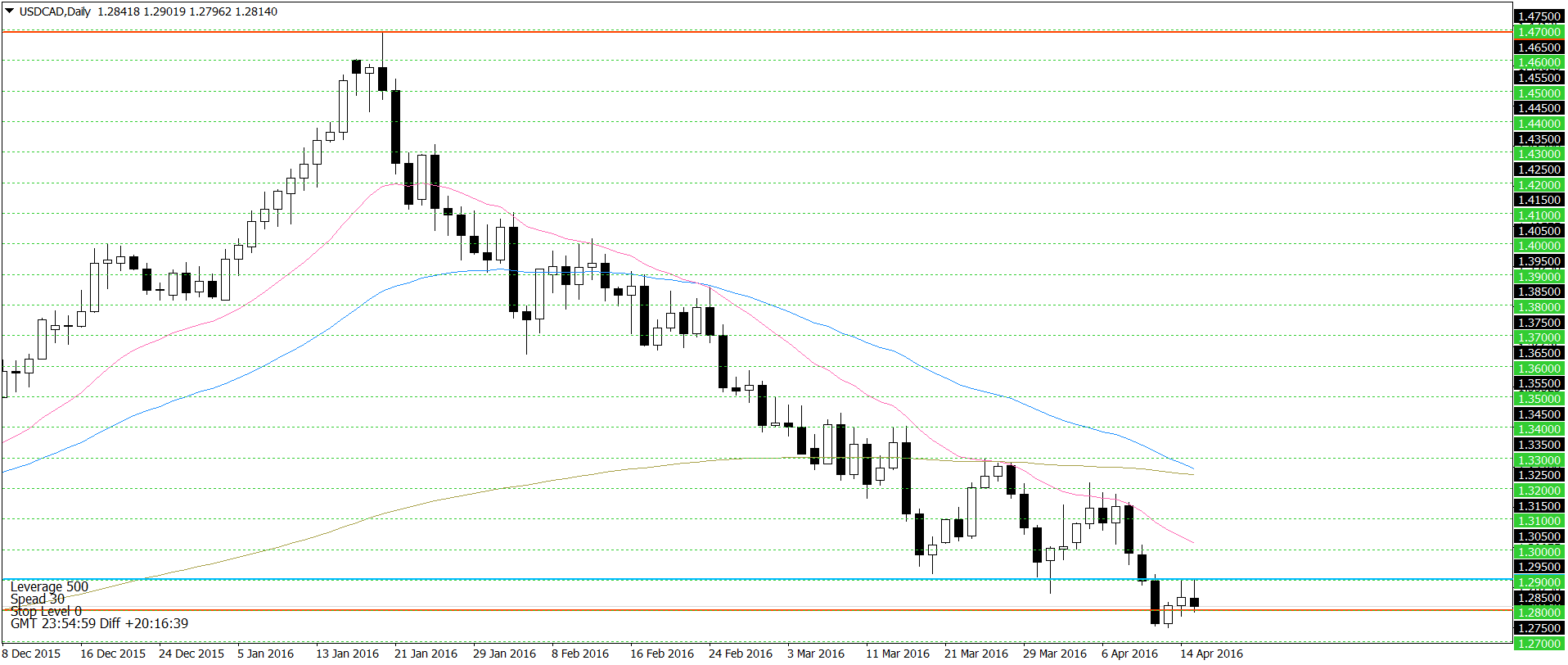Click the green 1.35000 price label
Image resolution: width=1568 pixels, height=665 pixels.
[1539, 399]
